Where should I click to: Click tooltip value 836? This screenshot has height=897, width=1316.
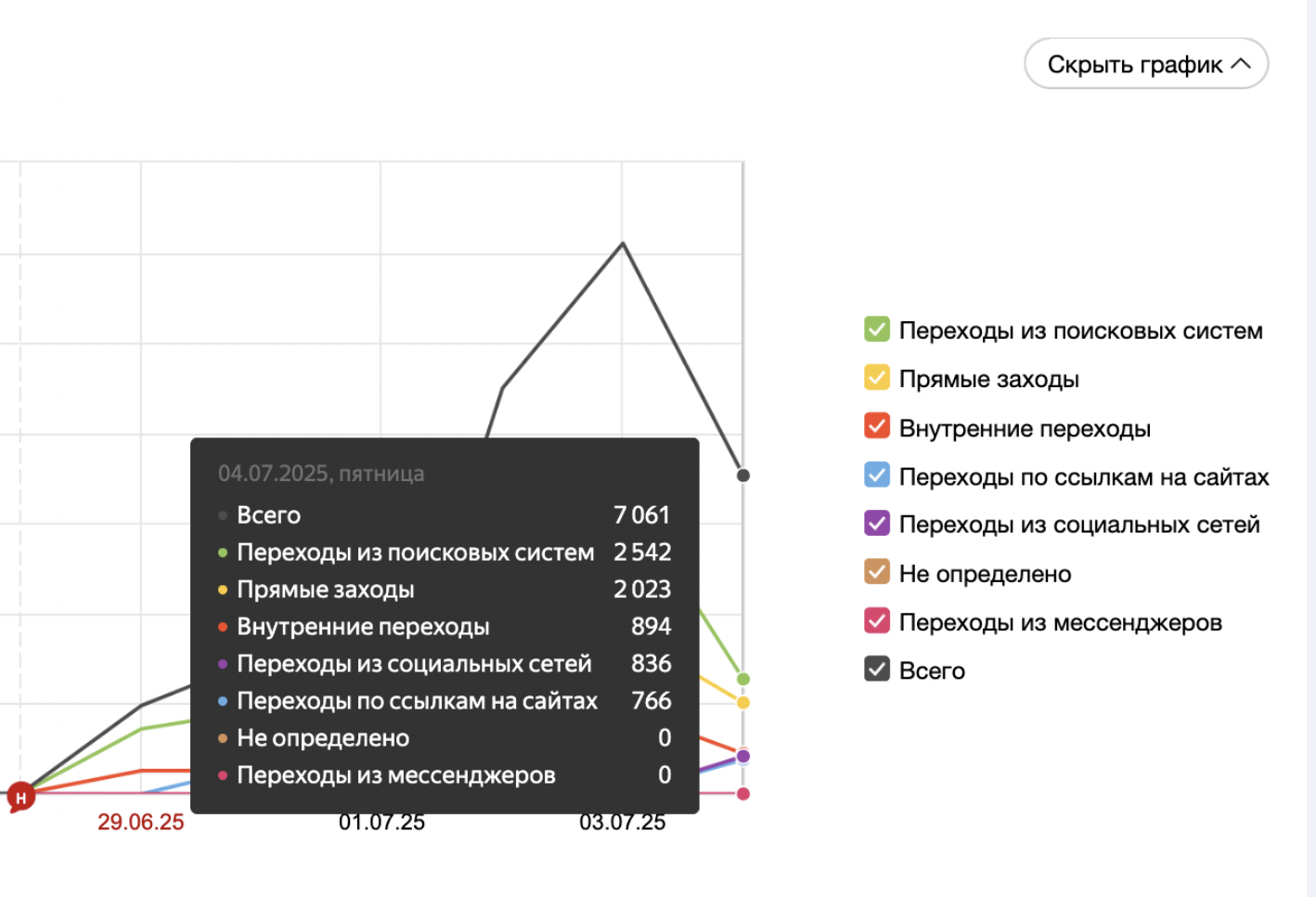(x=652, y=663)
